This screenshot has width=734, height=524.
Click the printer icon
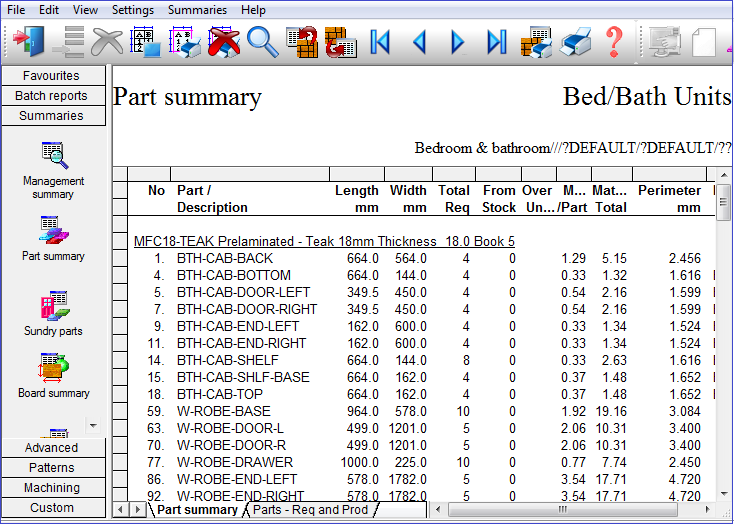tap(575, 41)
